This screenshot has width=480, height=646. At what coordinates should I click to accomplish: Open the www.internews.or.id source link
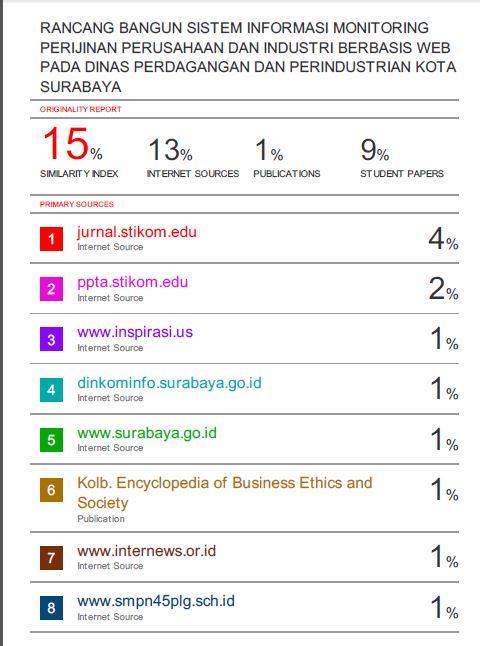146,551
